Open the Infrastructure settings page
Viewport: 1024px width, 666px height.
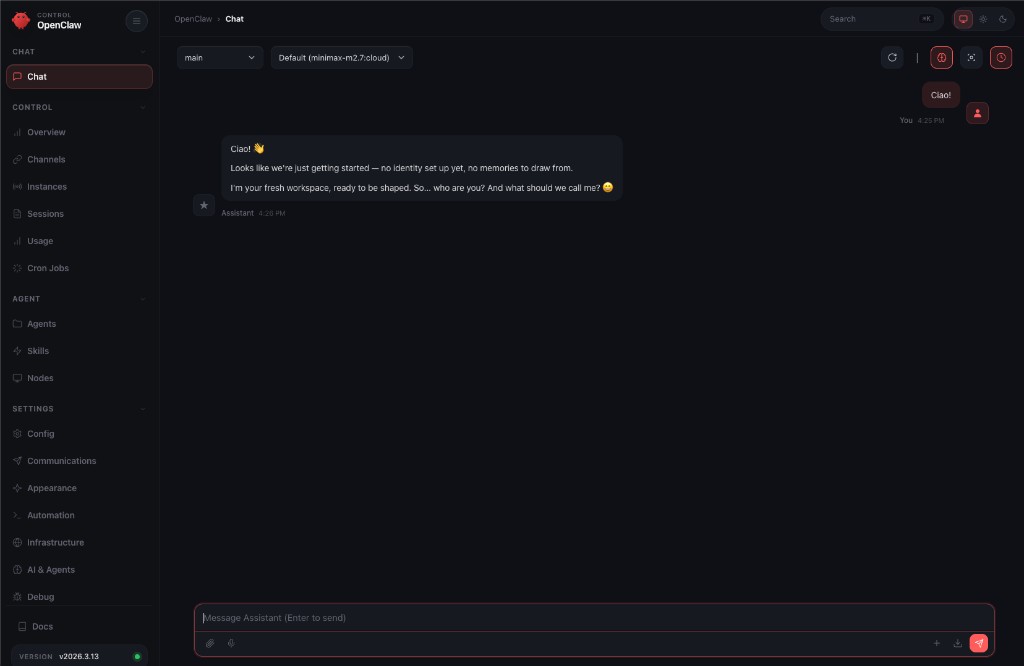click(x=55, y=542)
